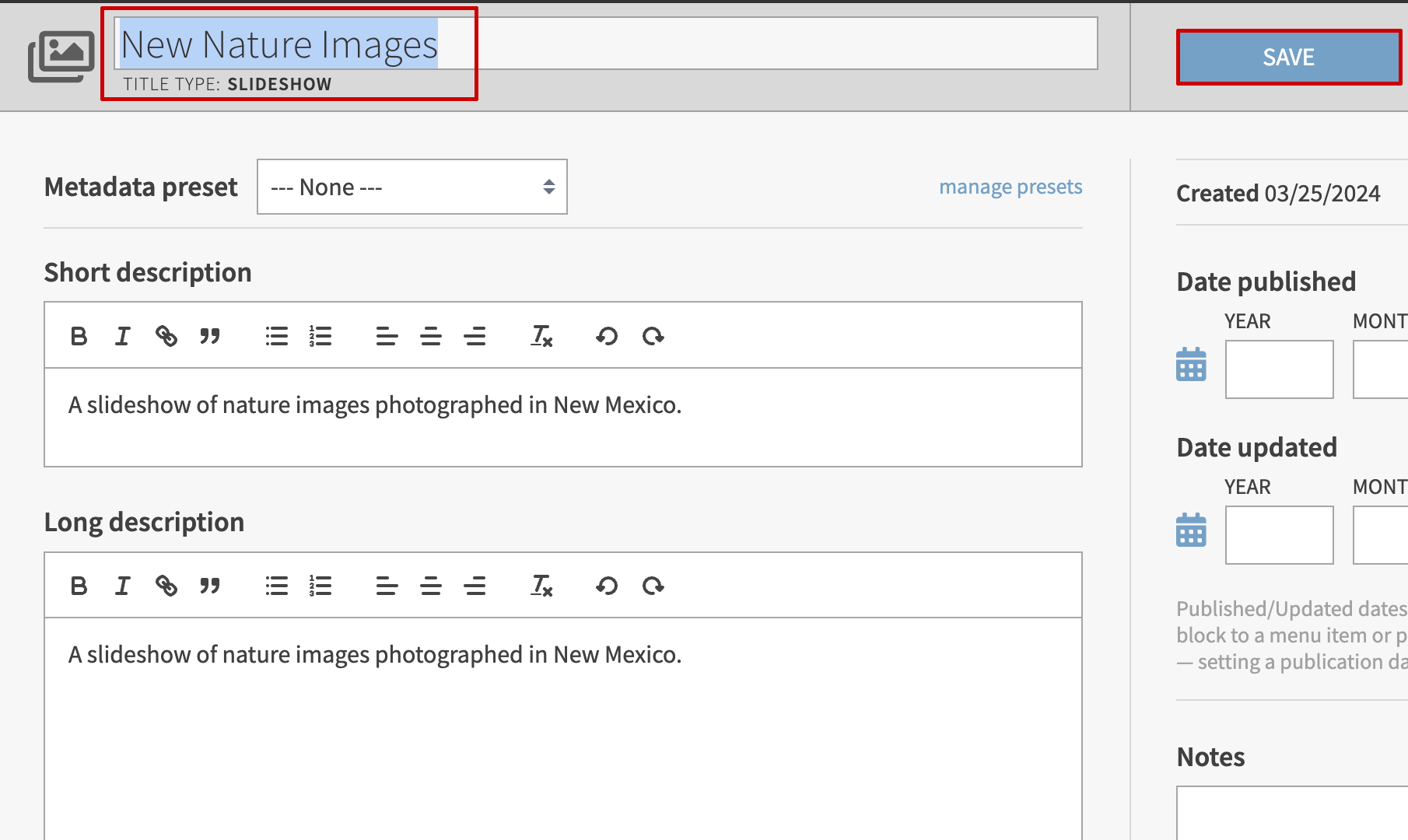
Task: Redo change in Long description editor
Action: click(653, 586)
